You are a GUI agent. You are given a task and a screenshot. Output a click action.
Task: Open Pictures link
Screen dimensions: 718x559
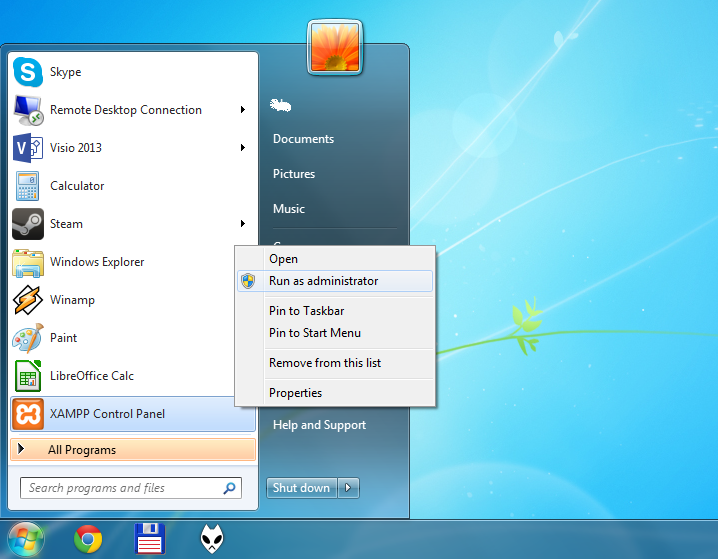[294, 174]
